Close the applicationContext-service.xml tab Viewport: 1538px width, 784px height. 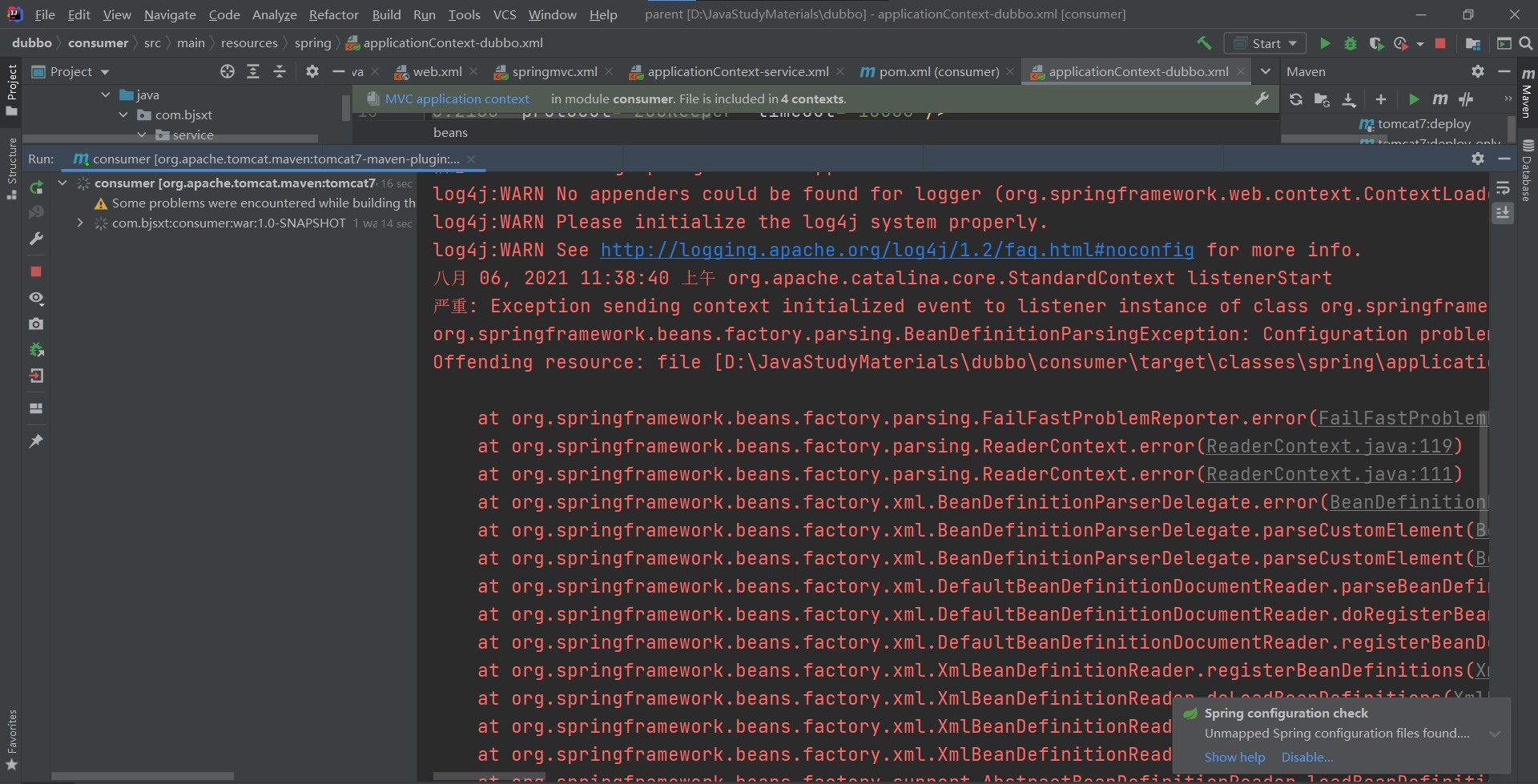point(840,71)
